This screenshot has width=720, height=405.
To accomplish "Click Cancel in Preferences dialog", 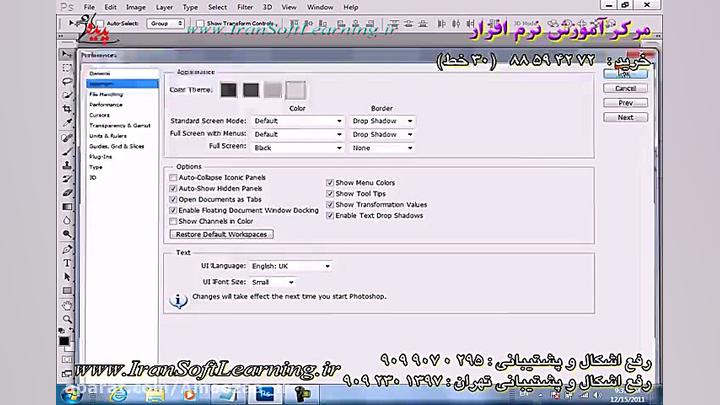I will click(x=625, y=88).
